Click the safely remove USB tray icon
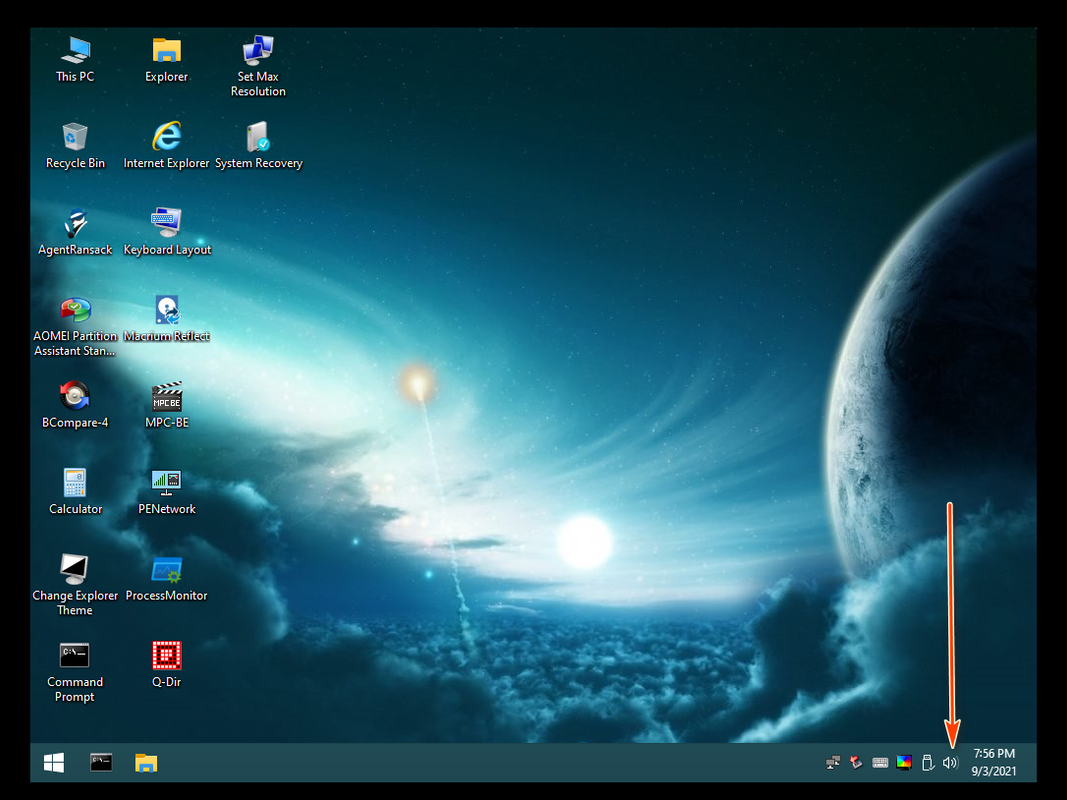Image resolution: width=1067 pixels, height=800 pixels. tap(927, 763)
